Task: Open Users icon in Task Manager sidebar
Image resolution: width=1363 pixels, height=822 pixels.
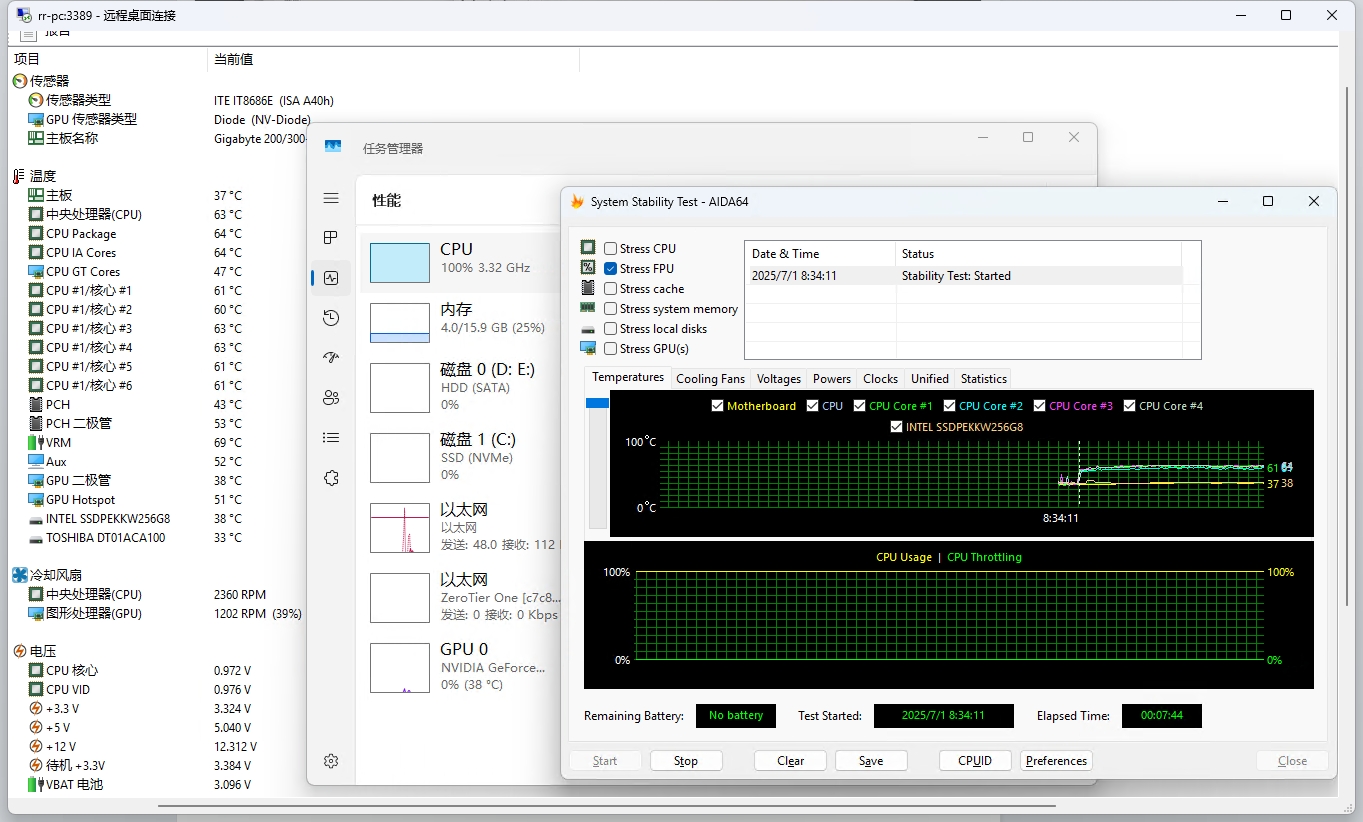Action: pos(331,398)
